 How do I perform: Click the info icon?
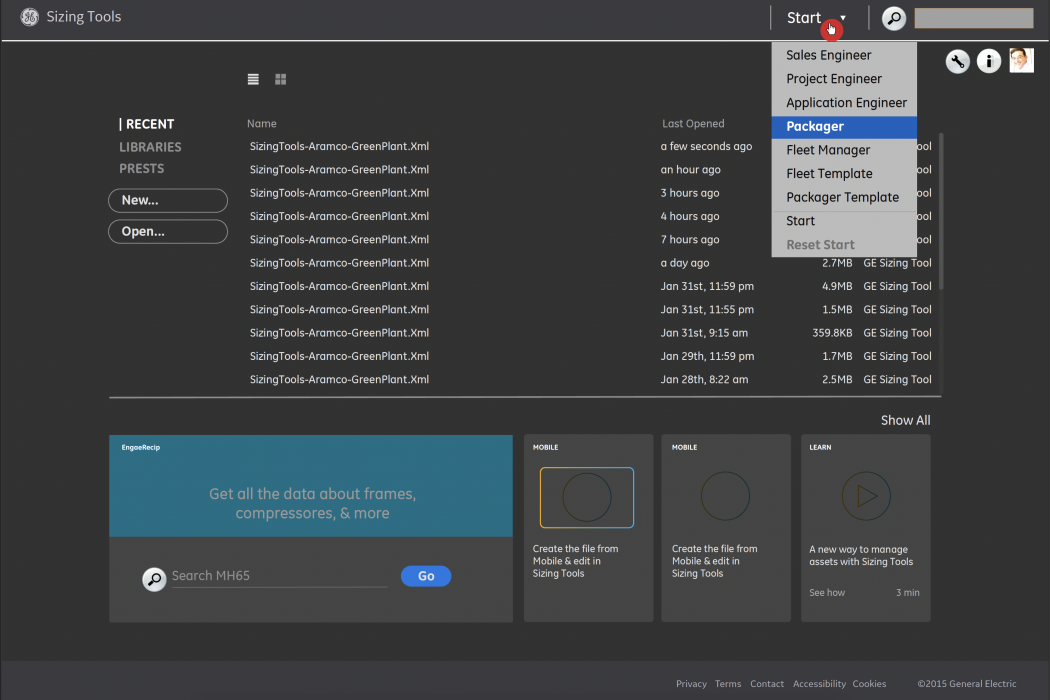[988, 62]
